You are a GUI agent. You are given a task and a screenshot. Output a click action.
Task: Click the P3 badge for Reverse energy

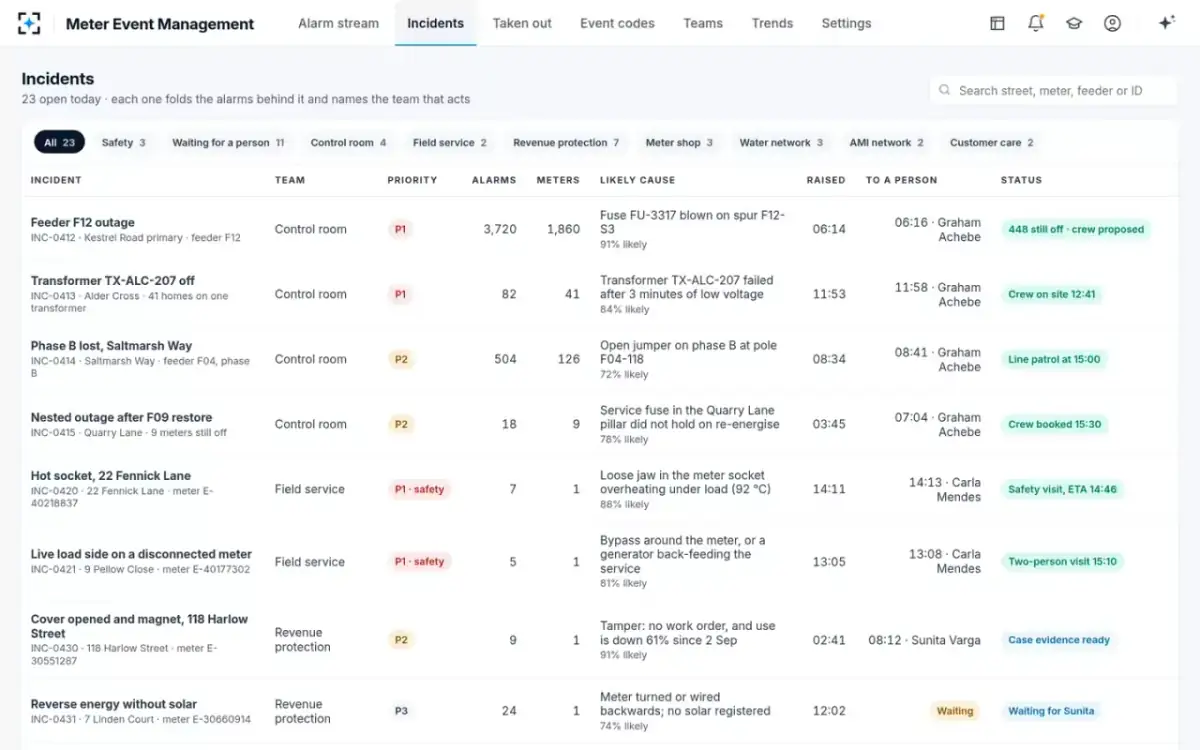click(x=401, y=711)
